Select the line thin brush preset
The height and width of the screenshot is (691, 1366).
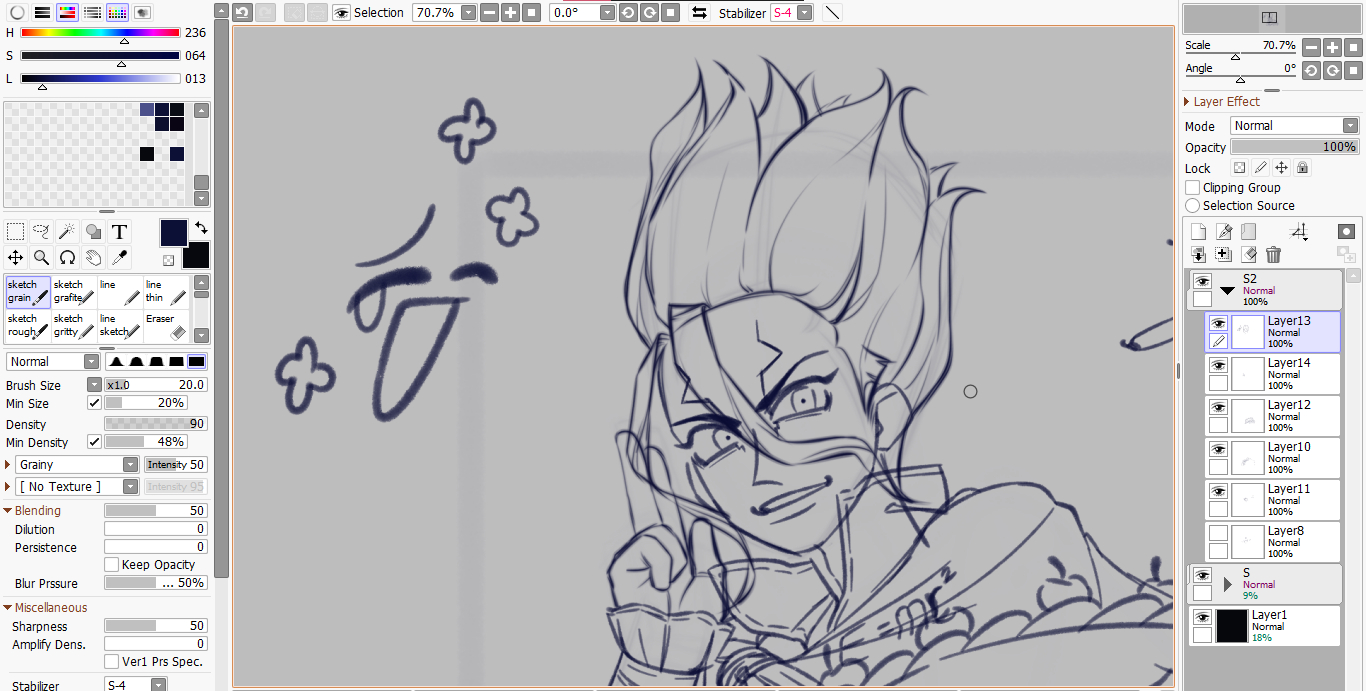coord(166,291)
